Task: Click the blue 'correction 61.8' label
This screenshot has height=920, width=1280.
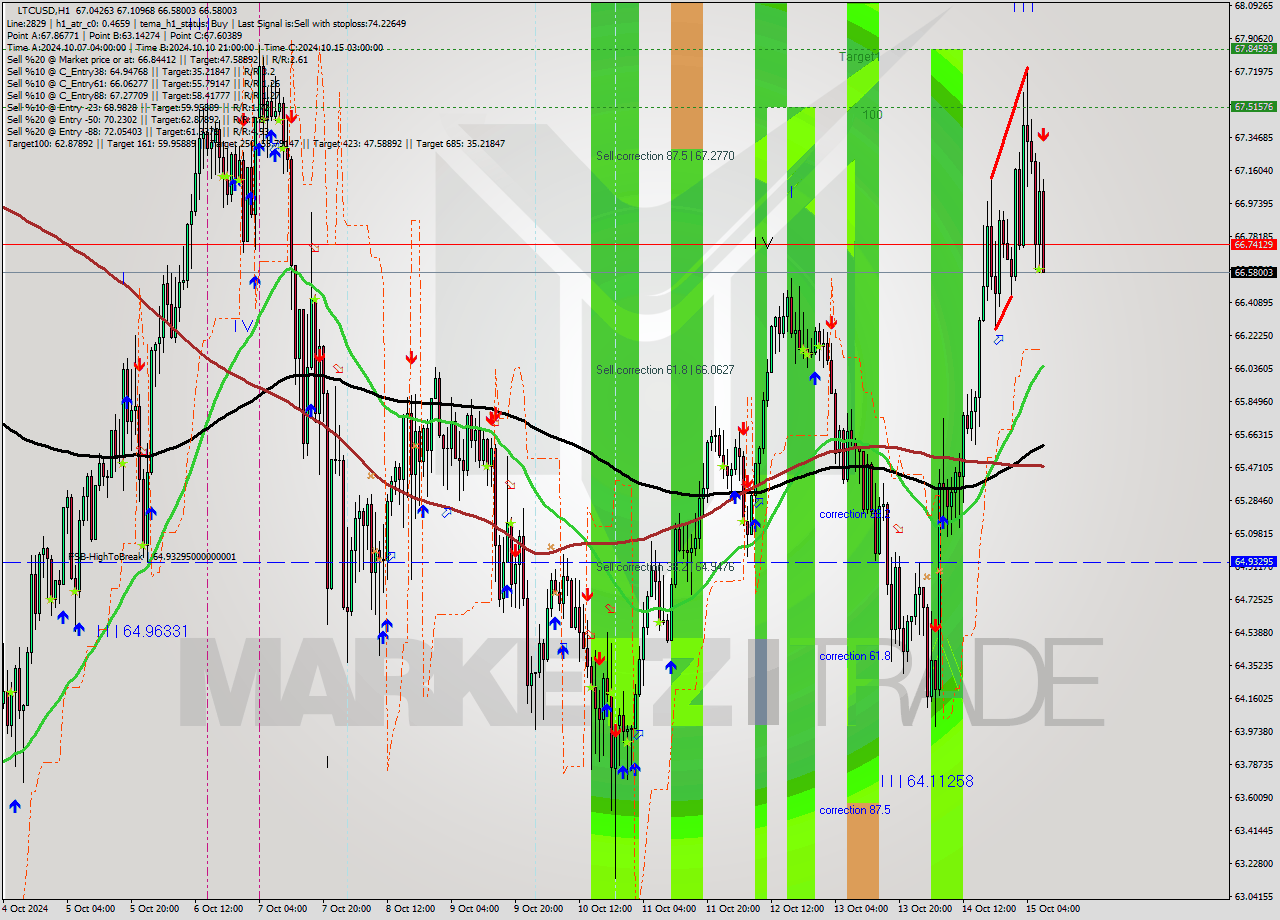Action: click(x=854, y=656)
